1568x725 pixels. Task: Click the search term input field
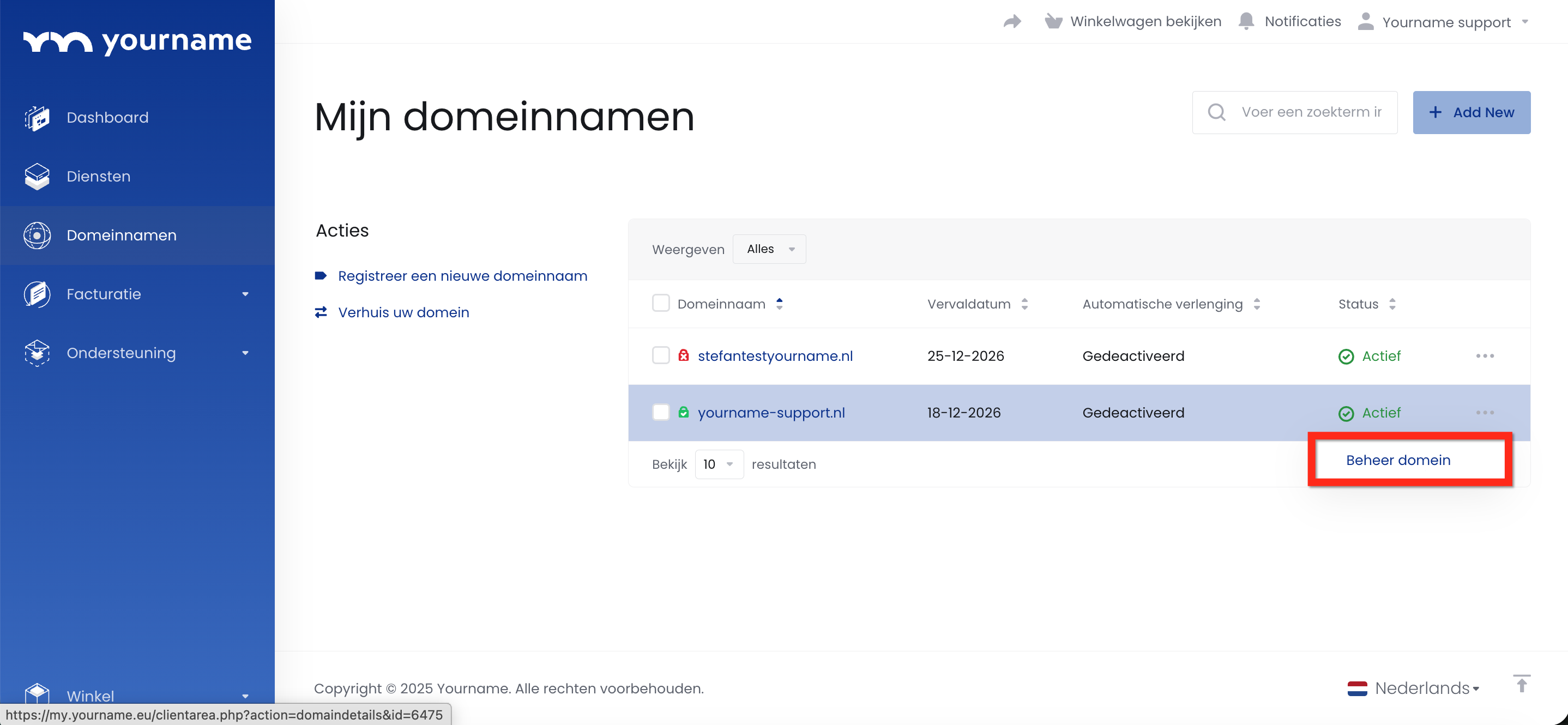(x=1311, y=112)
